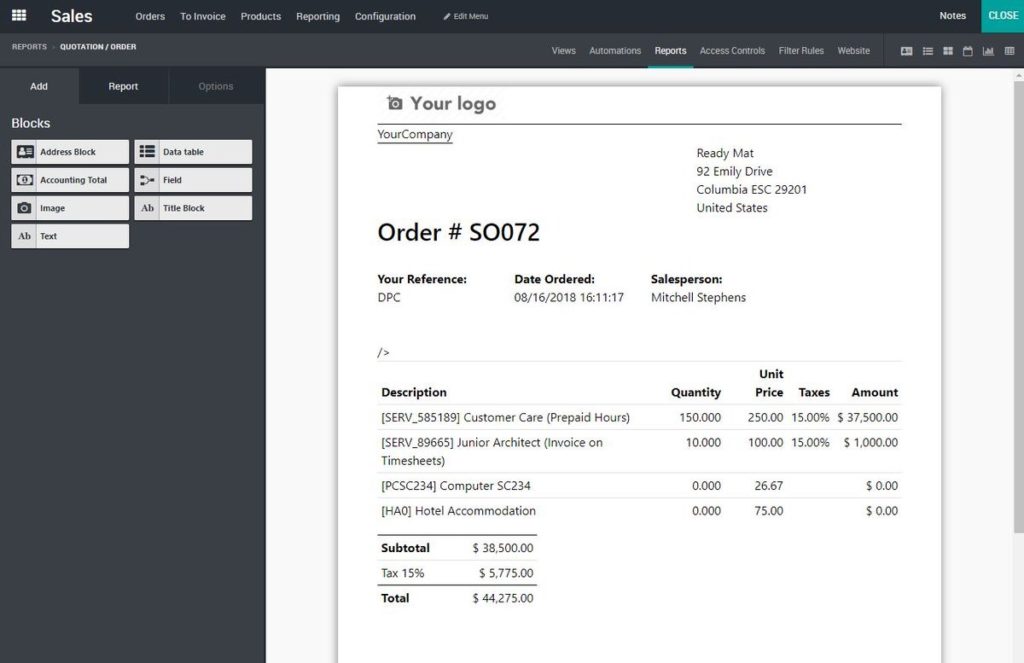Insert an Address Block from the Blocks panel

click(x=70, y=151)
